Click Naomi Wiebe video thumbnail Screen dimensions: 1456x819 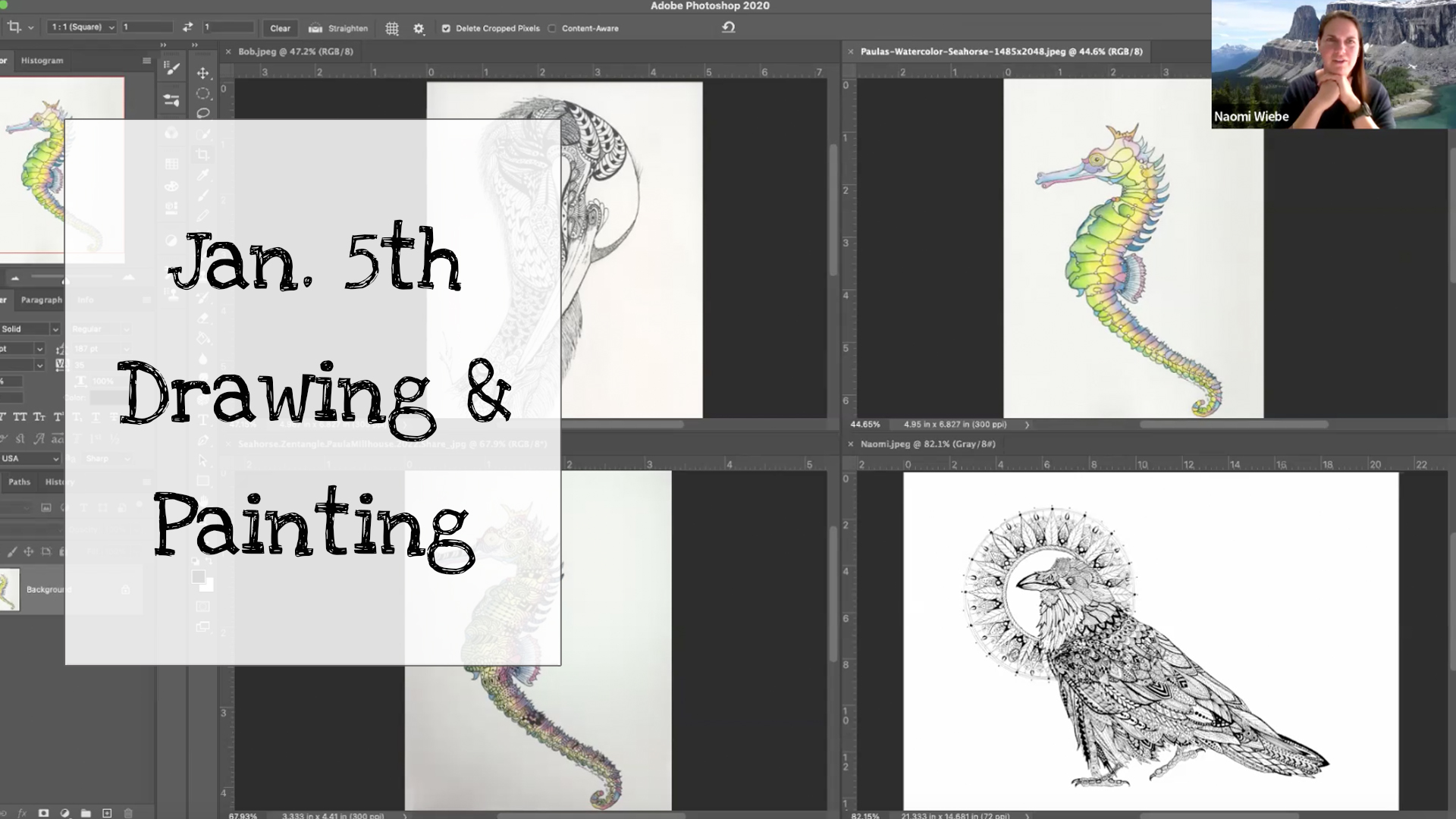[1333, 64]
